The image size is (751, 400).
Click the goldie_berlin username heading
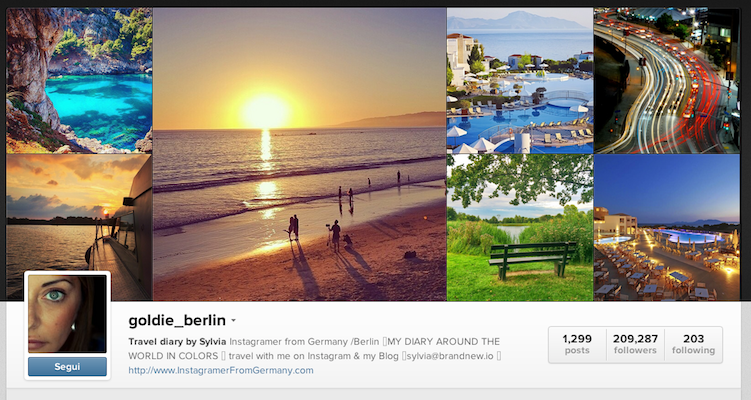(x=177, y=320)
